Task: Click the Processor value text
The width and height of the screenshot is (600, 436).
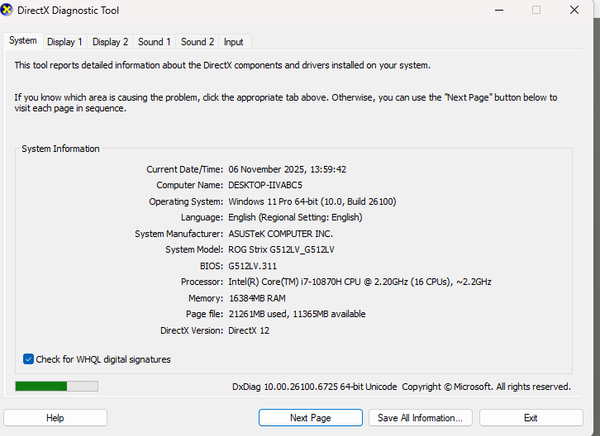Action: [359, 282]
